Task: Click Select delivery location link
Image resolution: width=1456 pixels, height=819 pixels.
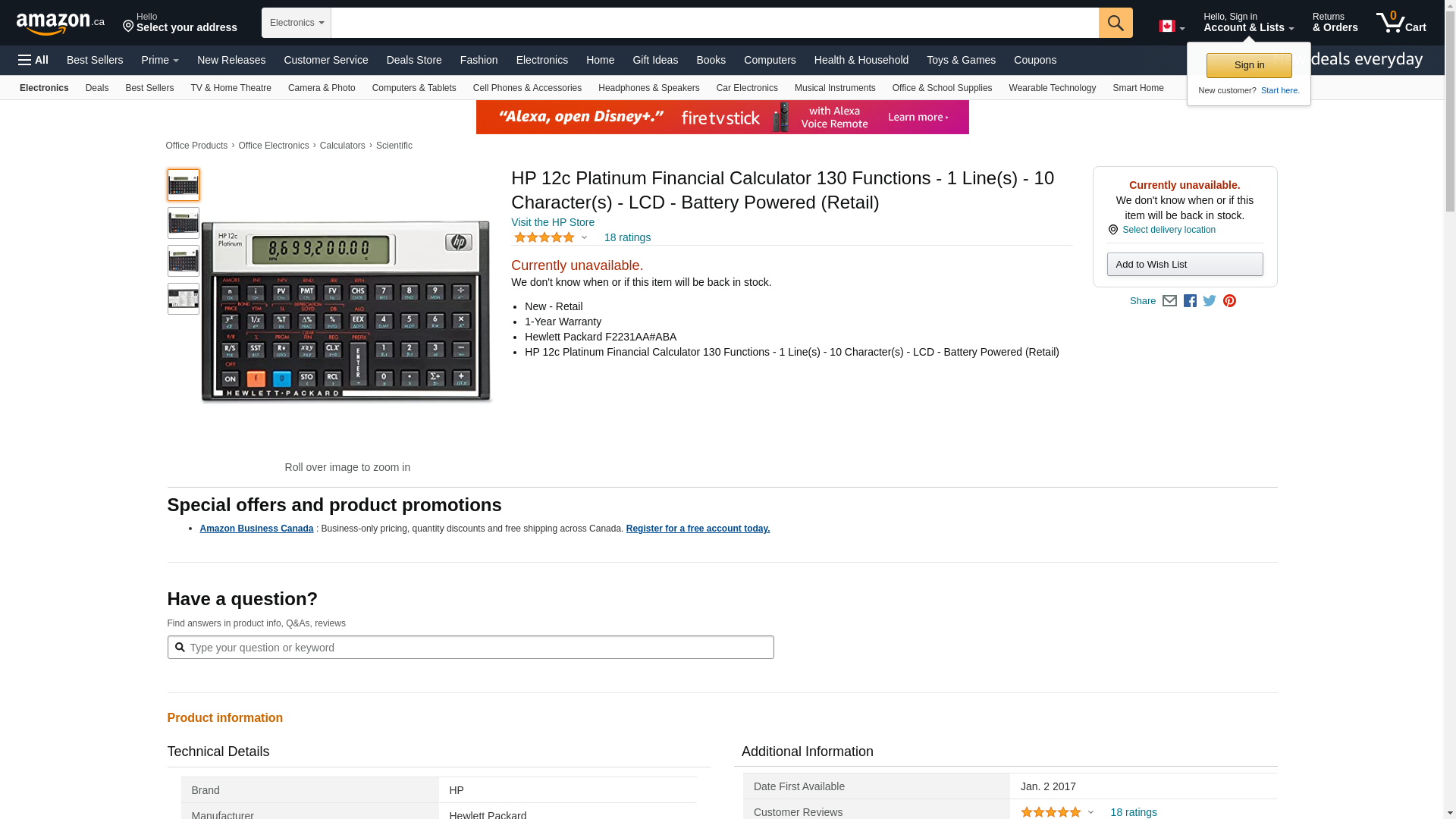Action: (x=1168, y=230)
